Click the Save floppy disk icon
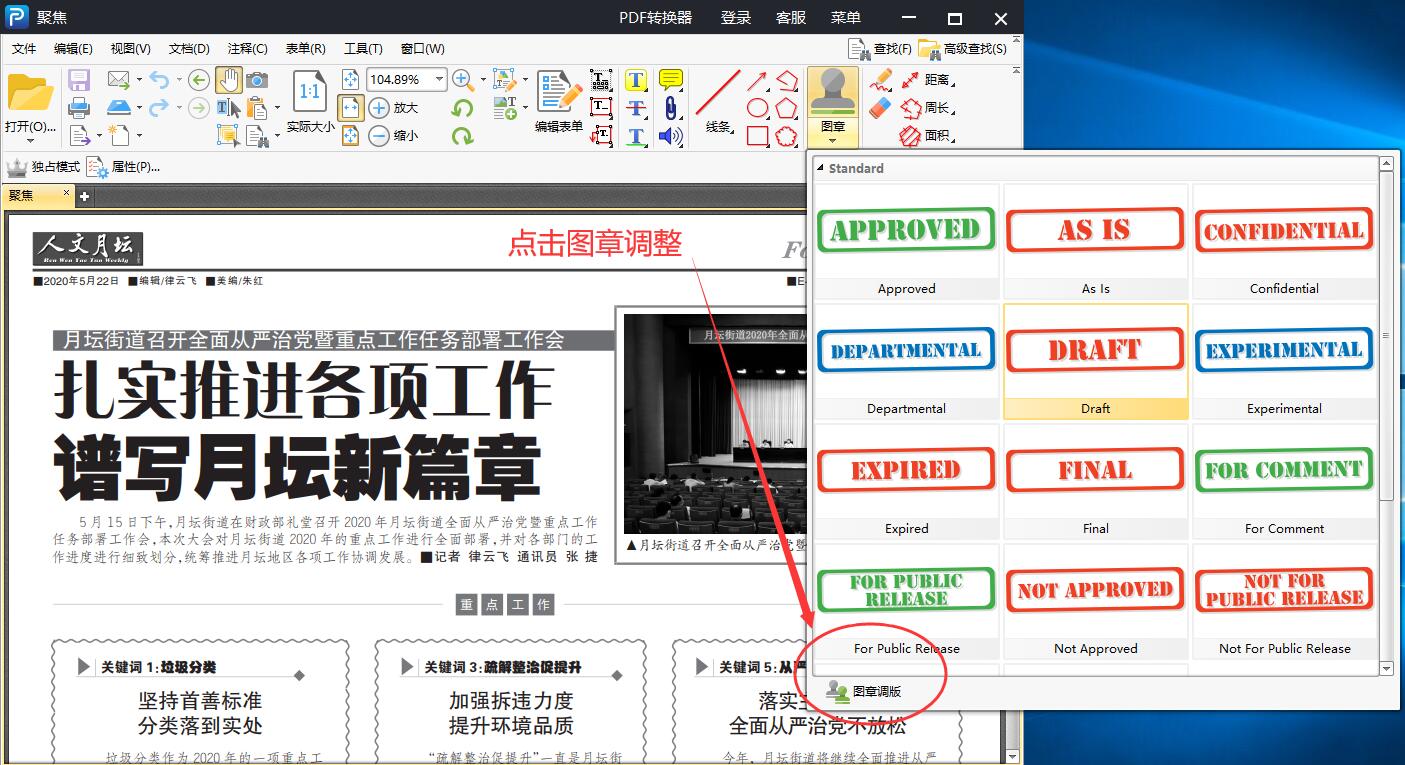The height and width of the screenshot is (765, 1405). click(79, 80)
